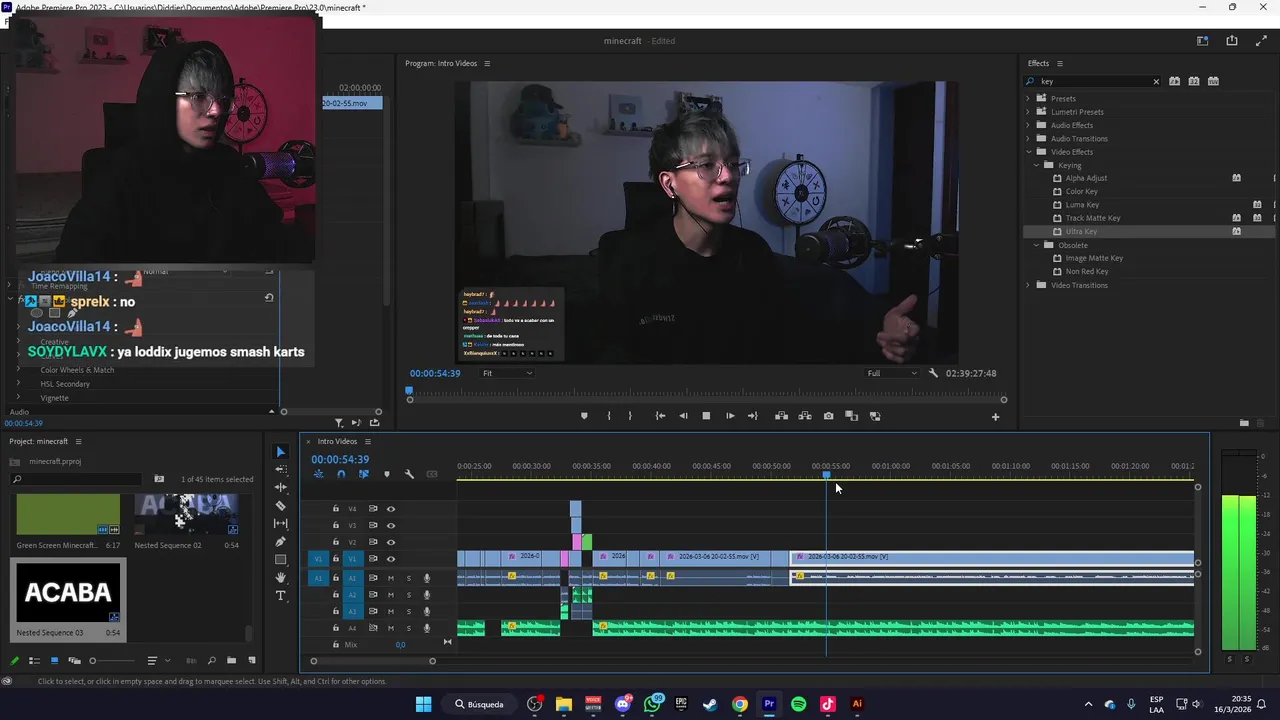Click Mark In button
1280x720 pixels.
click(x=608, y=416)
